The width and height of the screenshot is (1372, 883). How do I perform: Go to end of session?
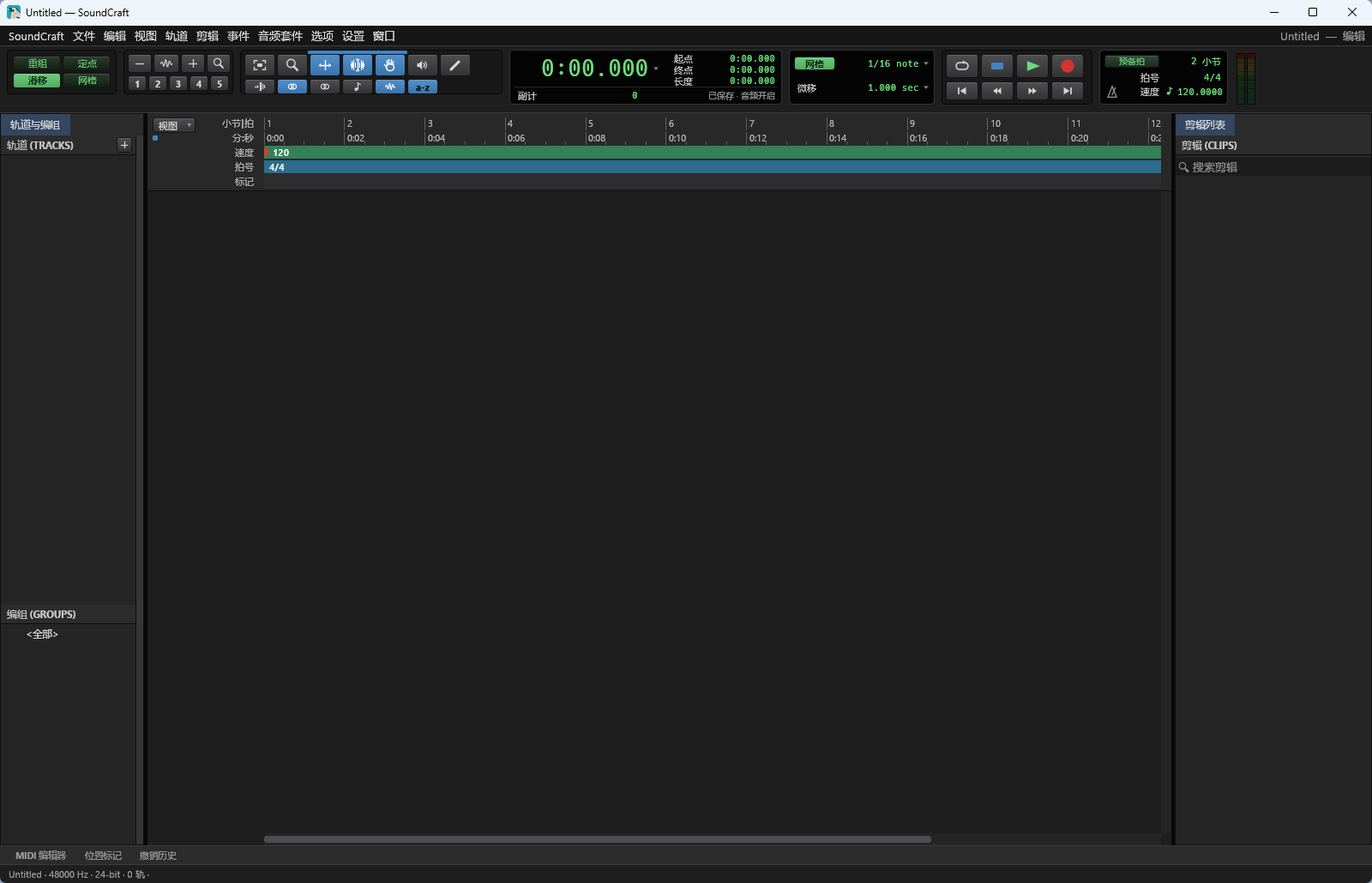tap(1068, 91)
